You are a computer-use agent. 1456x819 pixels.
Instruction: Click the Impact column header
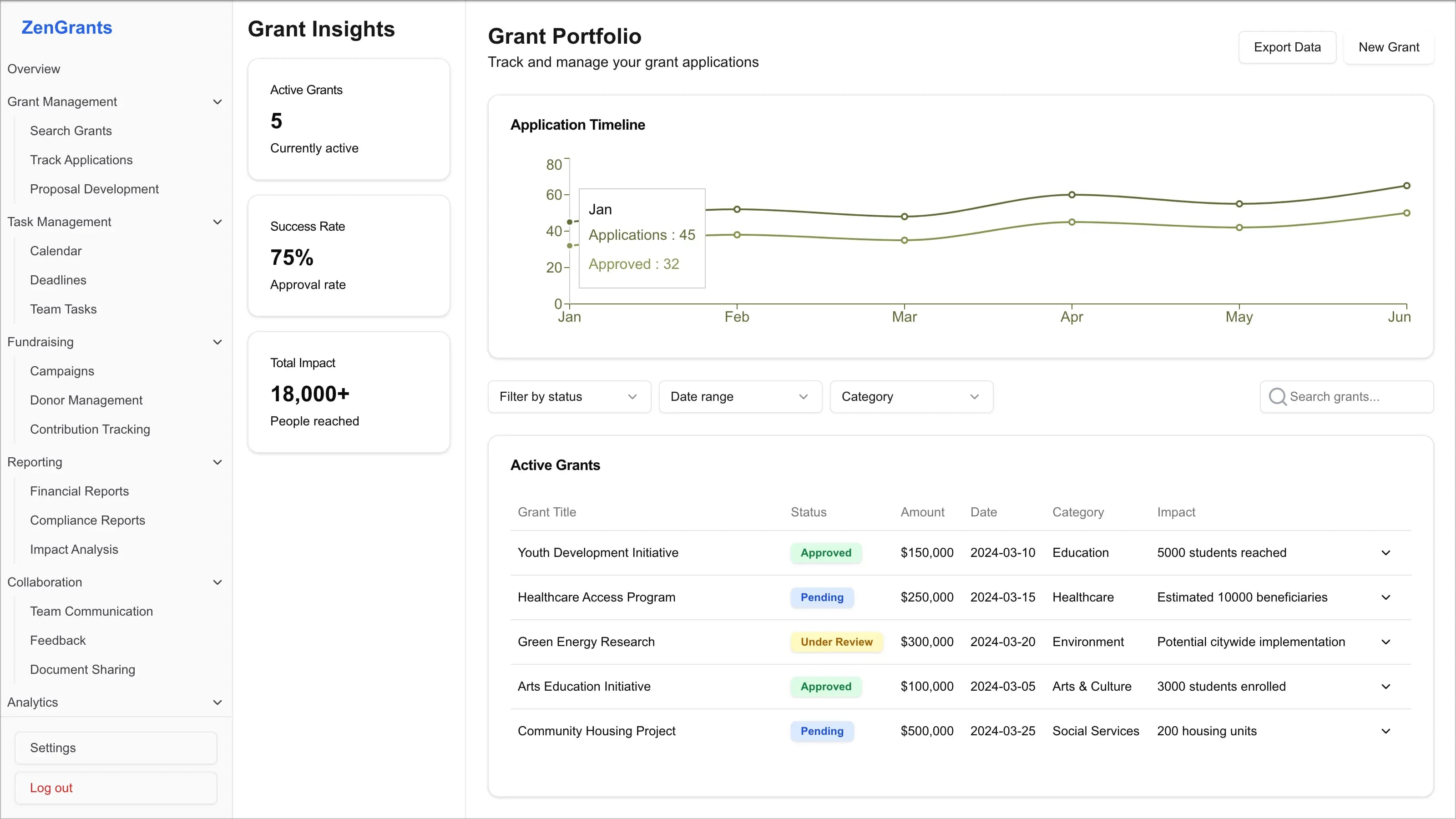(x=1176, y=512)
